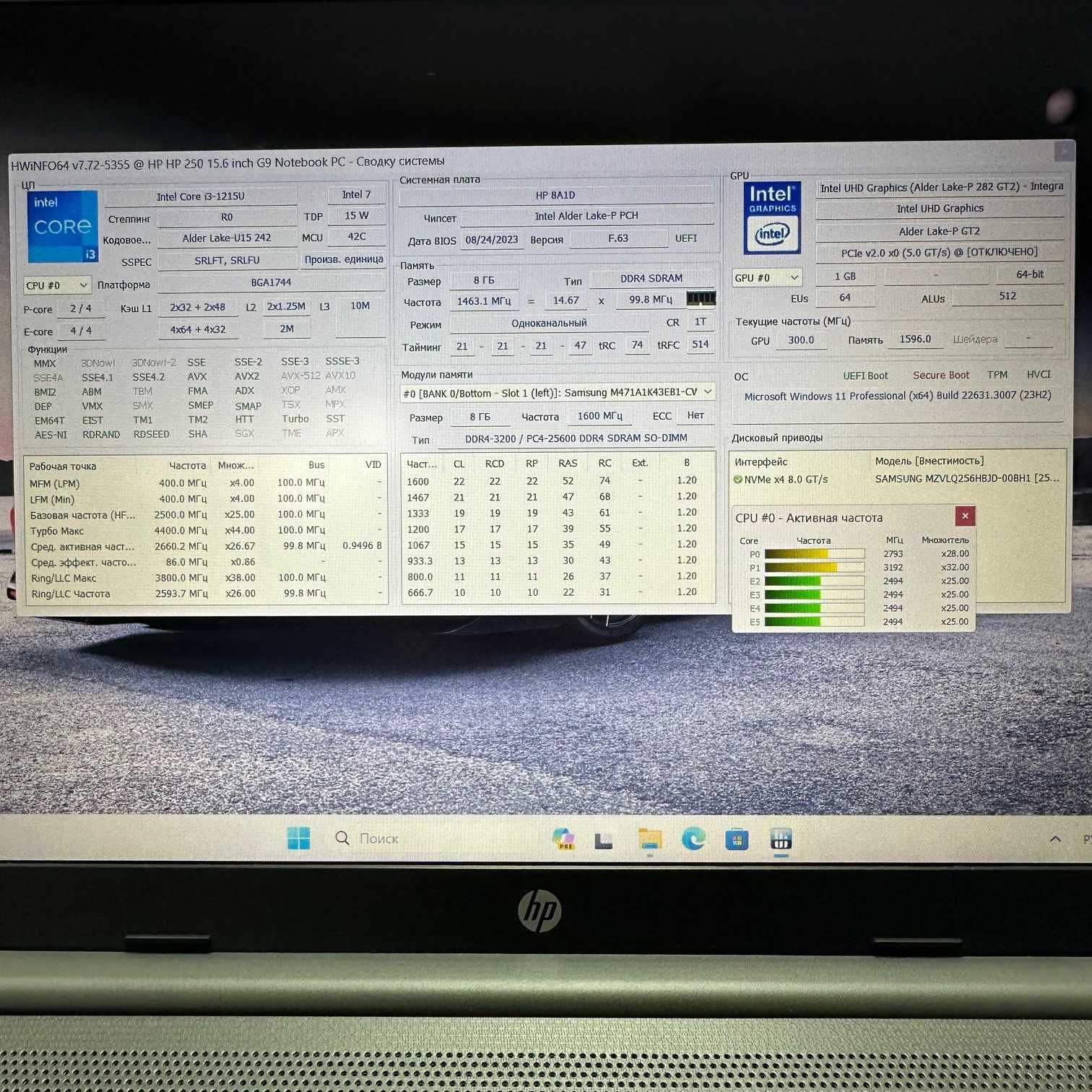Click the DDR4 SDRAM memory type field

[651, 278]
